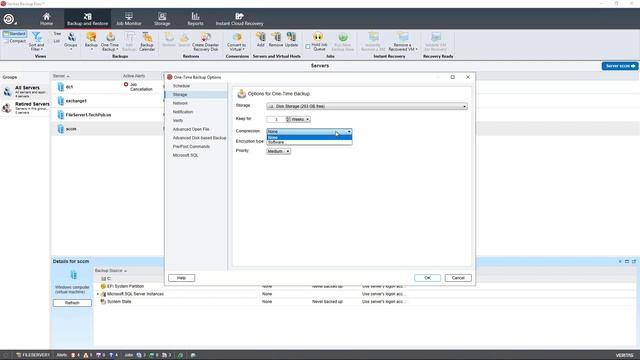Open the Reports tab
This screenshot has height=360, width=640.
point(195,19)
